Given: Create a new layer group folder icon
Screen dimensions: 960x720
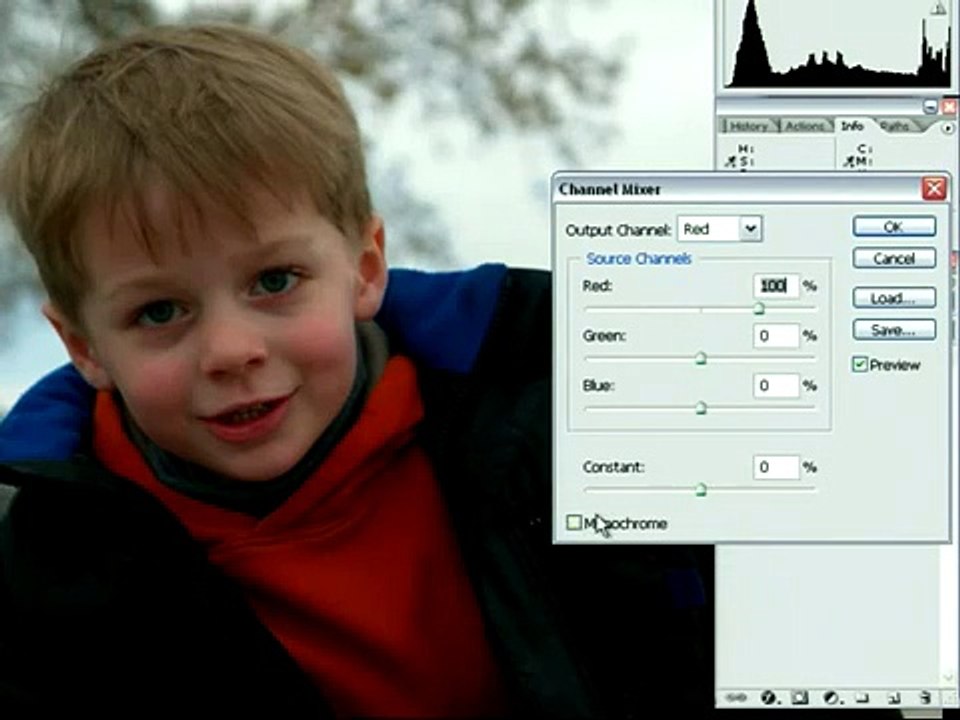Looking at the screenshot, I should tap(862, 697).
